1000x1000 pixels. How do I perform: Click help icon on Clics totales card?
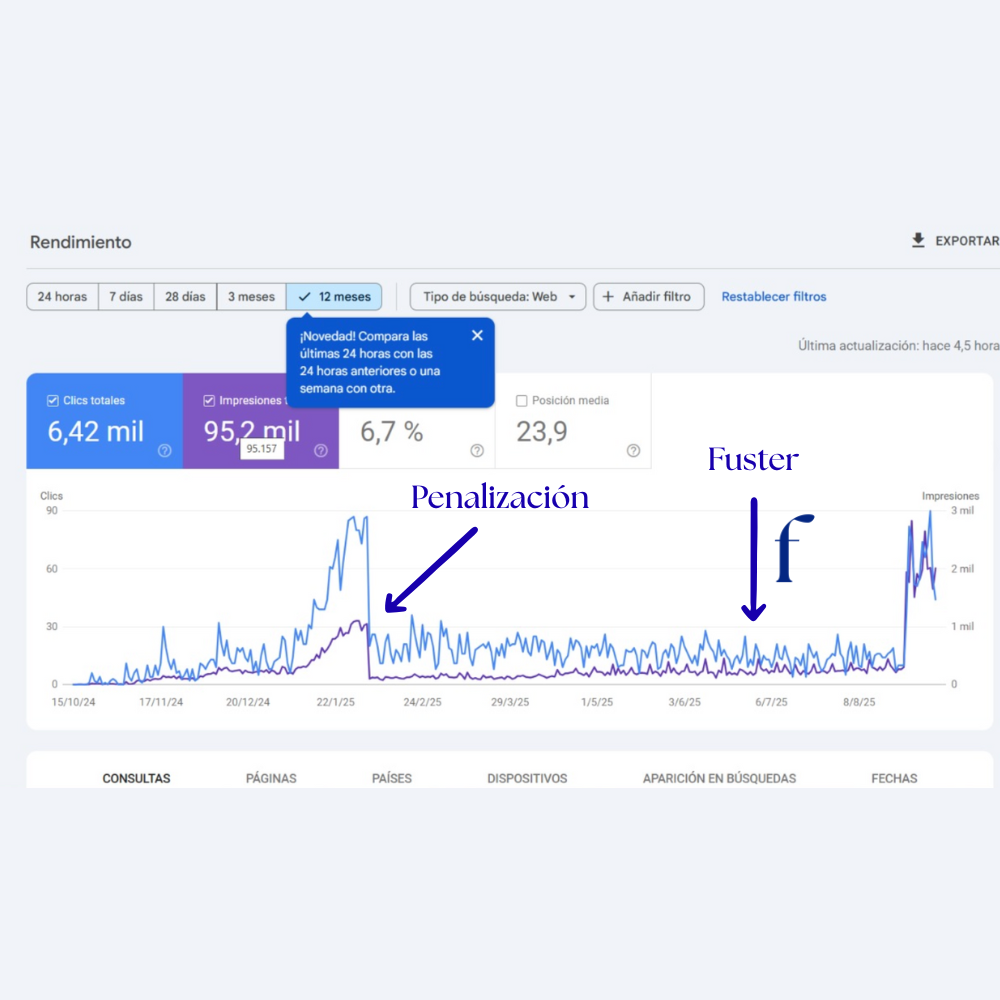tap(165, 451)
